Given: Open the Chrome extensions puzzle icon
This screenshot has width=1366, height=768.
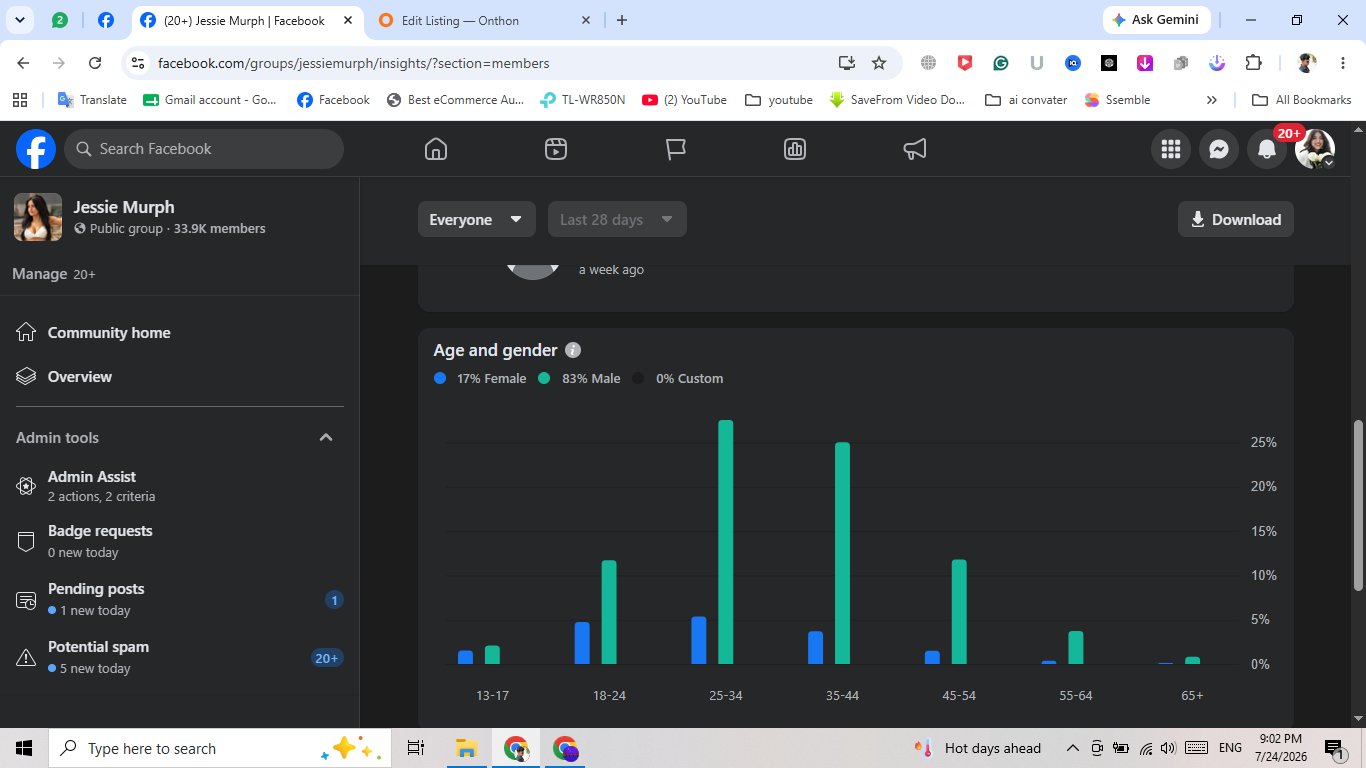Looking at the screenshot, I should point(1253,63).
